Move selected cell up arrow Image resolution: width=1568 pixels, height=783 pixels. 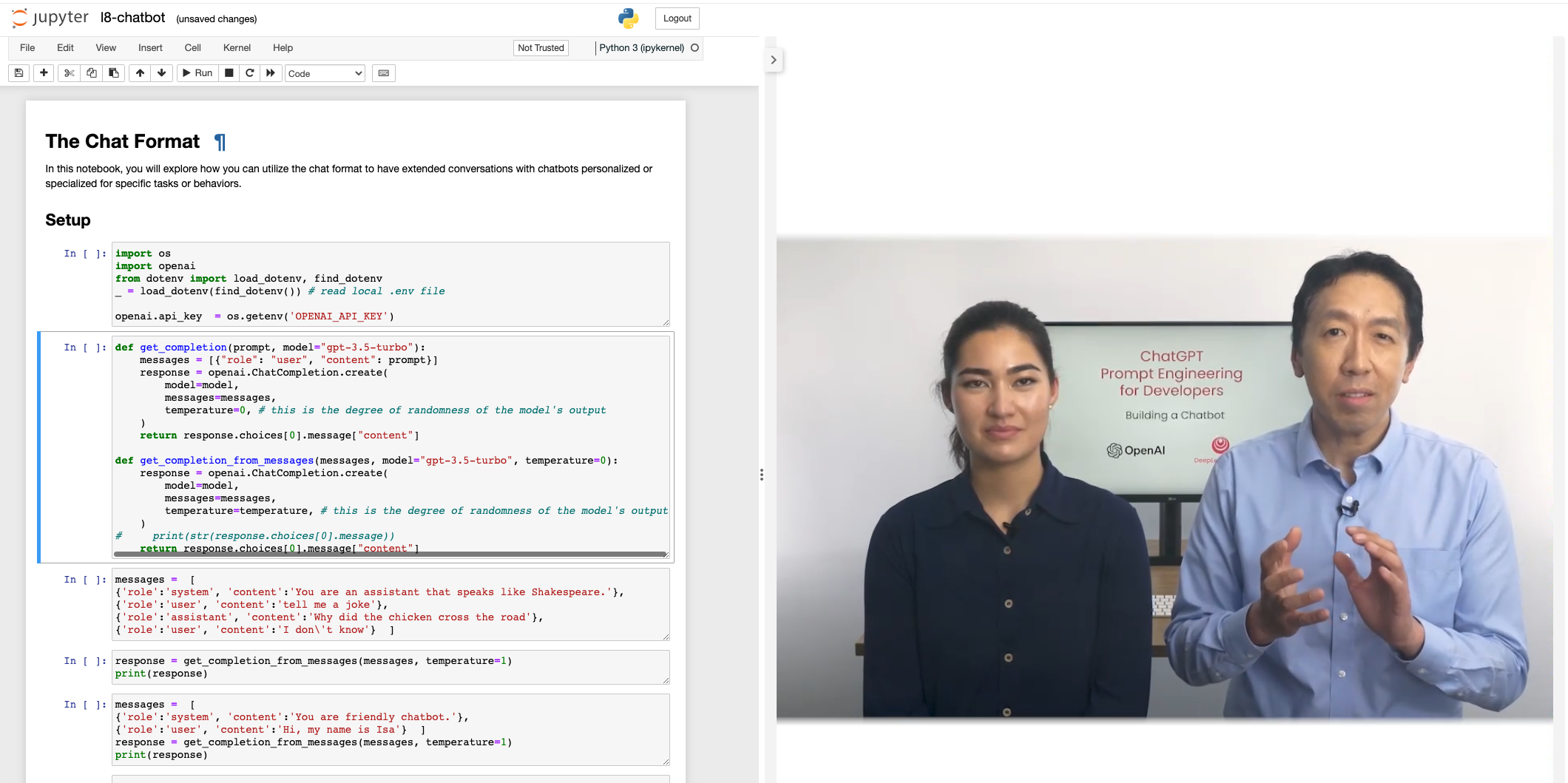(x=140, y=73)
